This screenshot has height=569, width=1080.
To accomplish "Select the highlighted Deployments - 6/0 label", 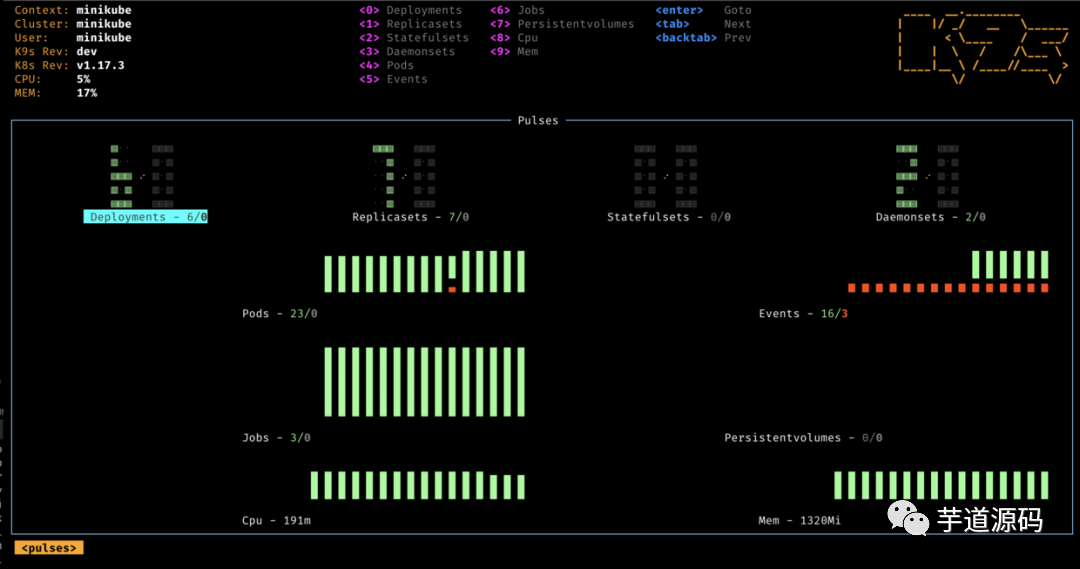I will coord(146,217).
